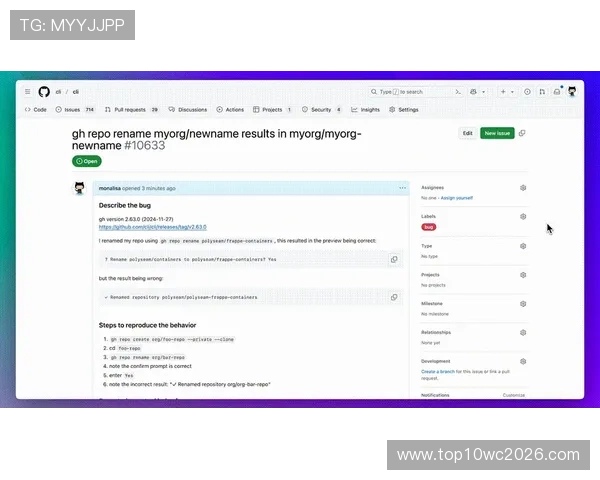600x480 pixels.
Task: Open the Type gear settings
Action: pos(523,246)
